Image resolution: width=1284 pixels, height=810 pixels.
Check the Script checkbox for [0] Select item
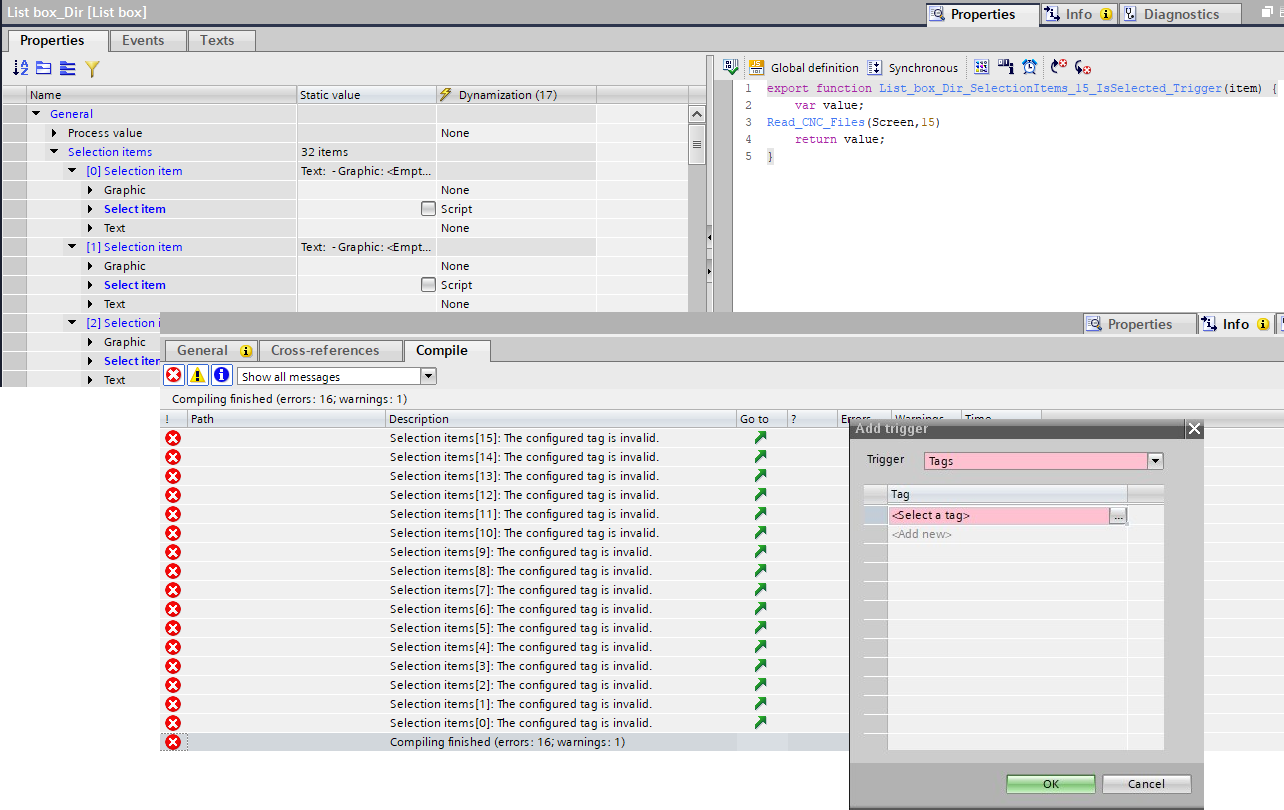428,209
